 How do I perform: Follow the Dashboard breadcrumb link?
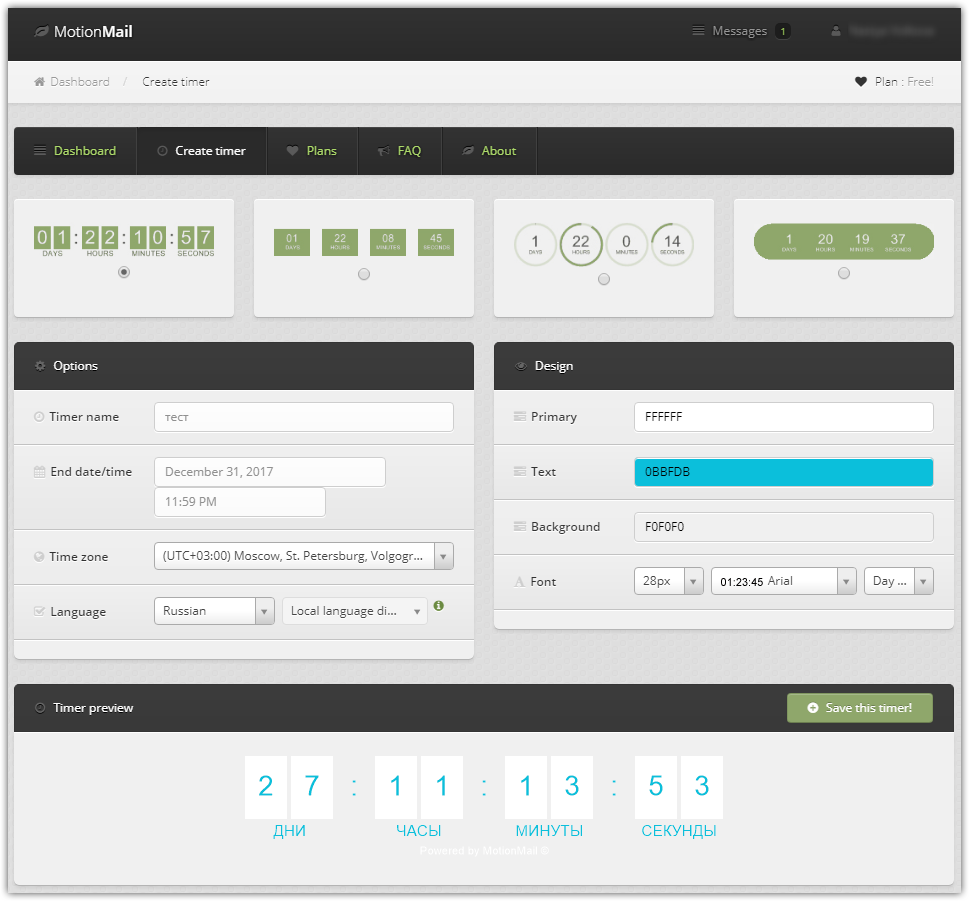point(80,82)
